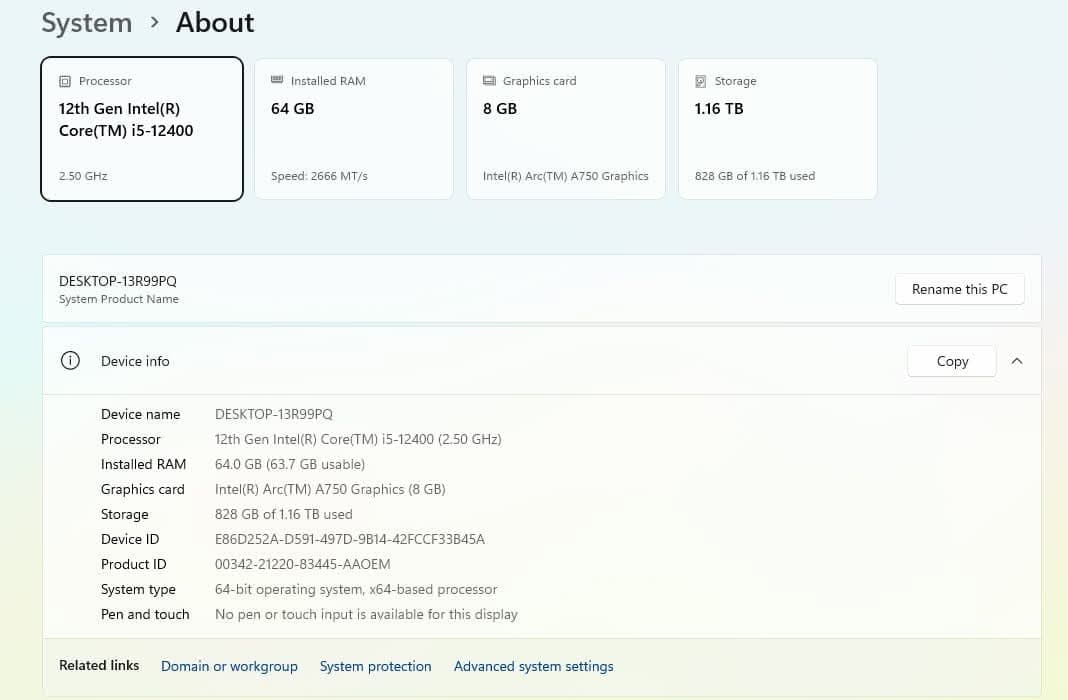The height and width of the screenshot is (700, 1068).
Task: Click the Product ID value 00342-21220-83445-AAOEM
Action: tap(302, 564)
